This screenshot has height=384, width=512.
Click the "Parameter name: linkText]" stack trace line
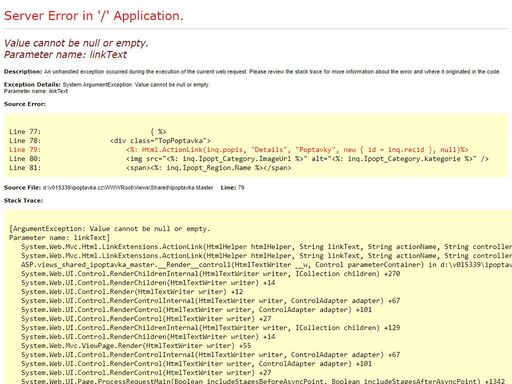tap(59, 238)
